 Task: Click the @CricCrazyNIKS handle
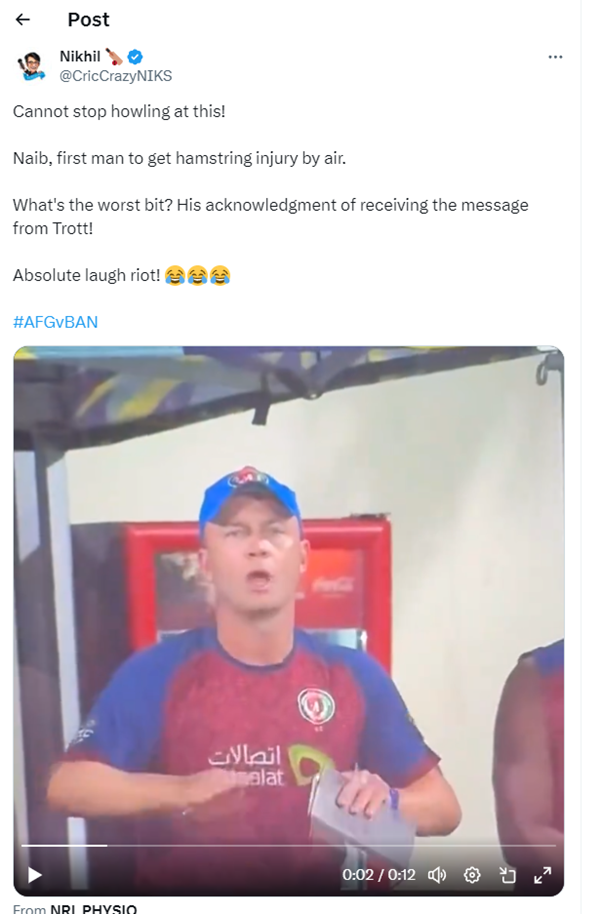pyautogui.click(x=116, y=76)
